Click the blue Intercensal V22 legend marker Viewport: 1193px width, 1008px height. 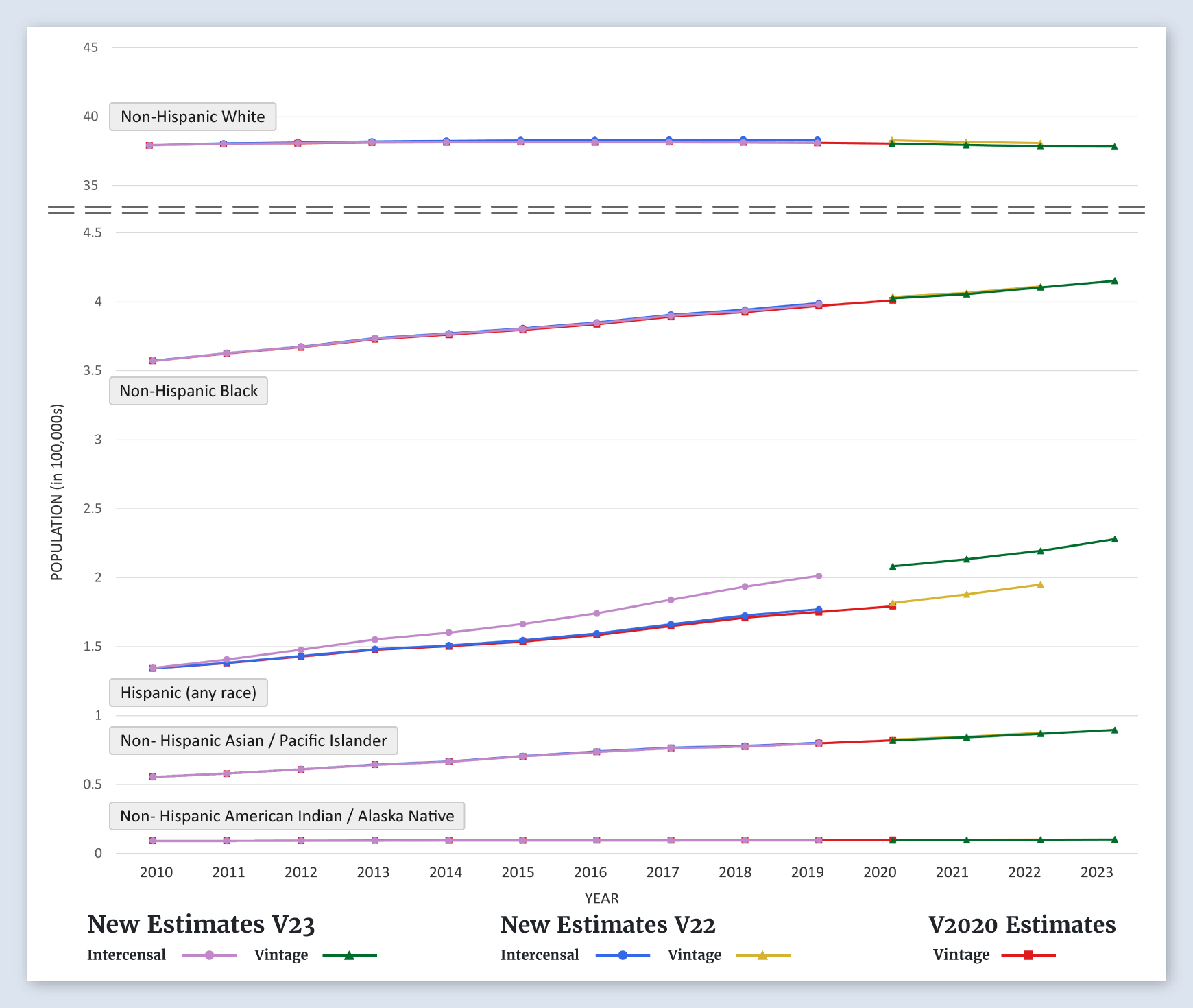coord(623,955)
